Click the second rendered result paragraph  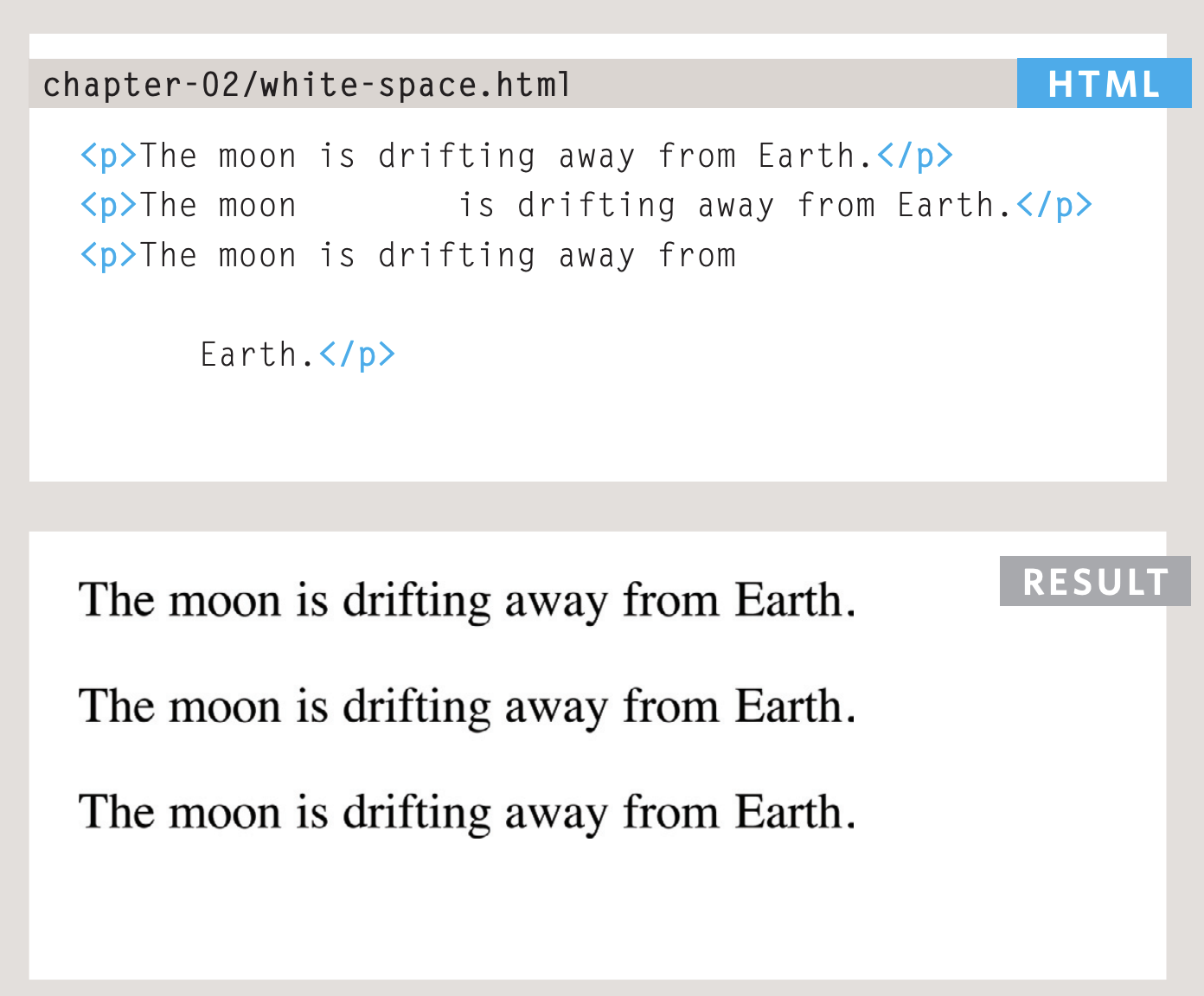pyautogui.click(x=467, y=706)
